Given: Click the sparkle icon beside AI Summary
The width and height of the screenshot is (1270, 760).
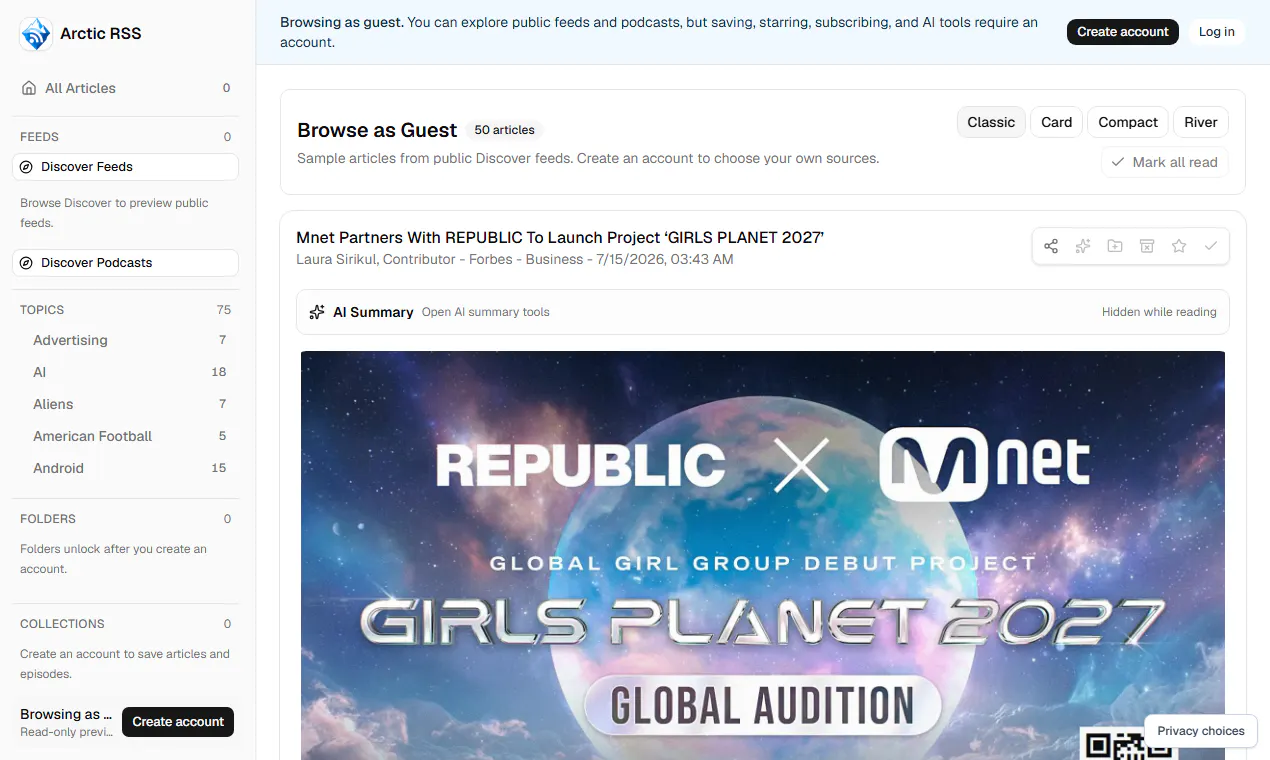Looking at the screenshot, I should 317,312.
